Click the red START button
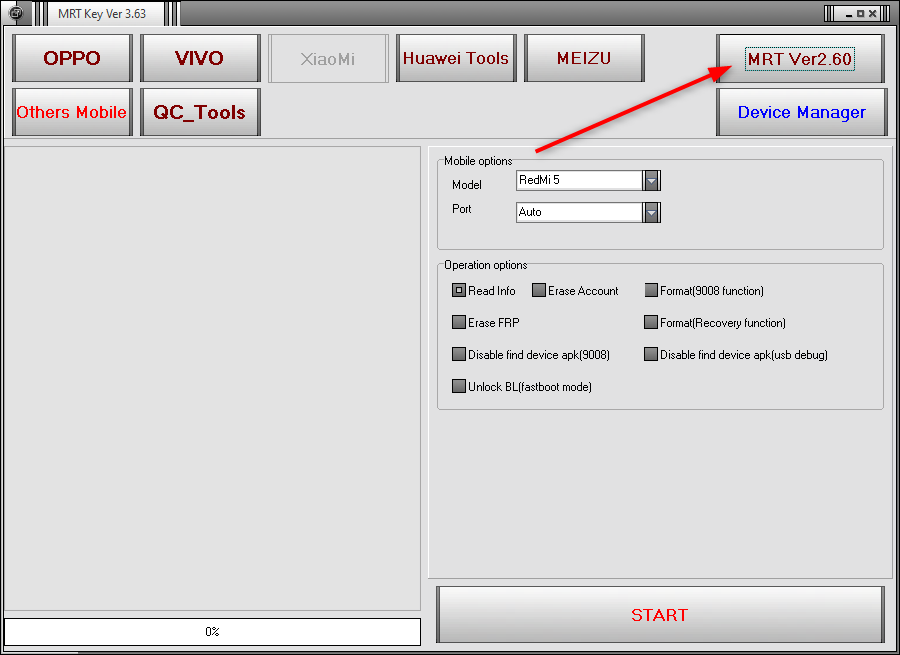The height and width of the screenshot is (655, 900). [660, 615]
